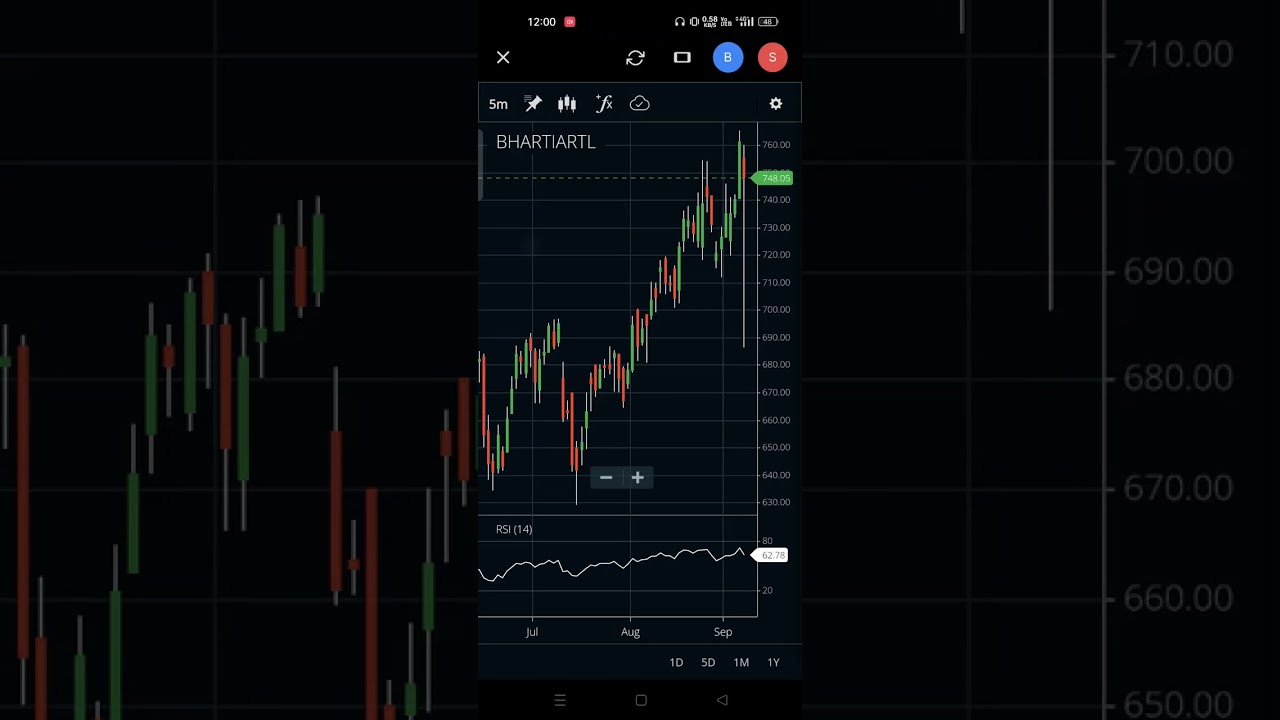Click the 748.05 current price tag
Viewport: 1280px width, 720px height.
pyautogui.click(x=773, y=178)
